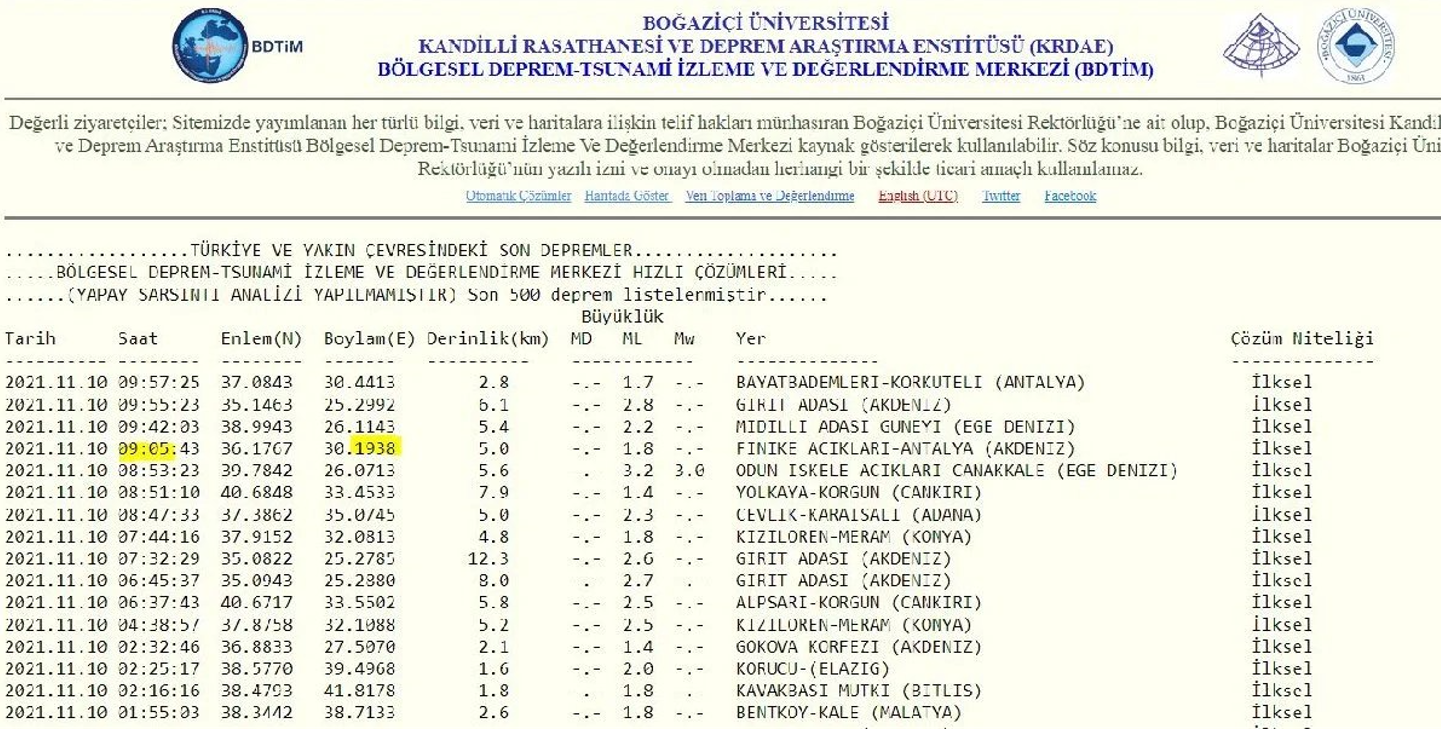Click the Enlem(N) column header
This screenshot has width=1441, height=732.
click(261, 339)
